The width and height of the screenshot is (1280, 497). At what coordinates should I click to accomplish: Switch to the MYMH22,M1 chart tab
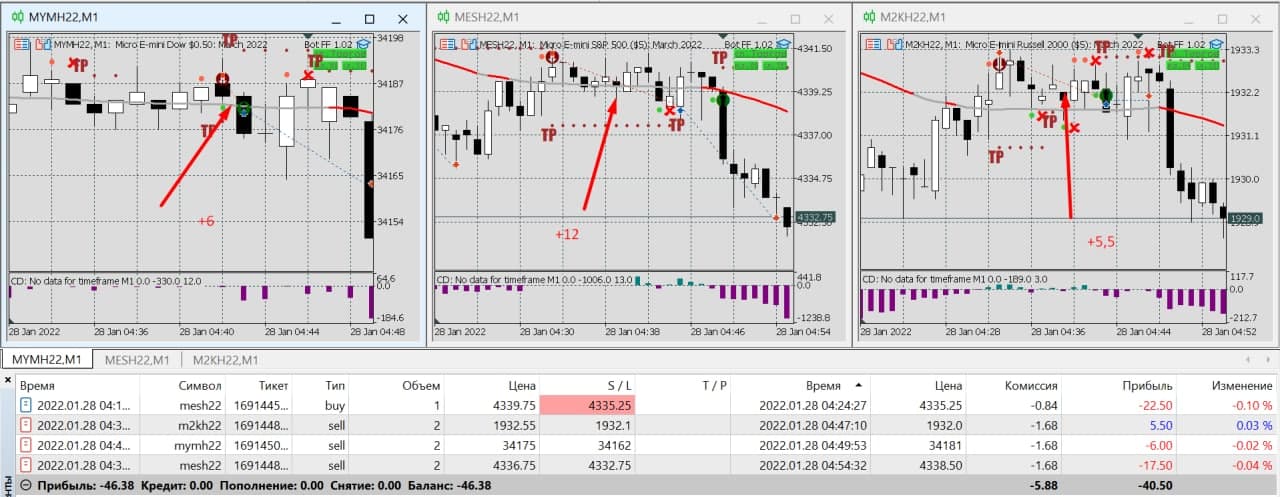[47, 359]
